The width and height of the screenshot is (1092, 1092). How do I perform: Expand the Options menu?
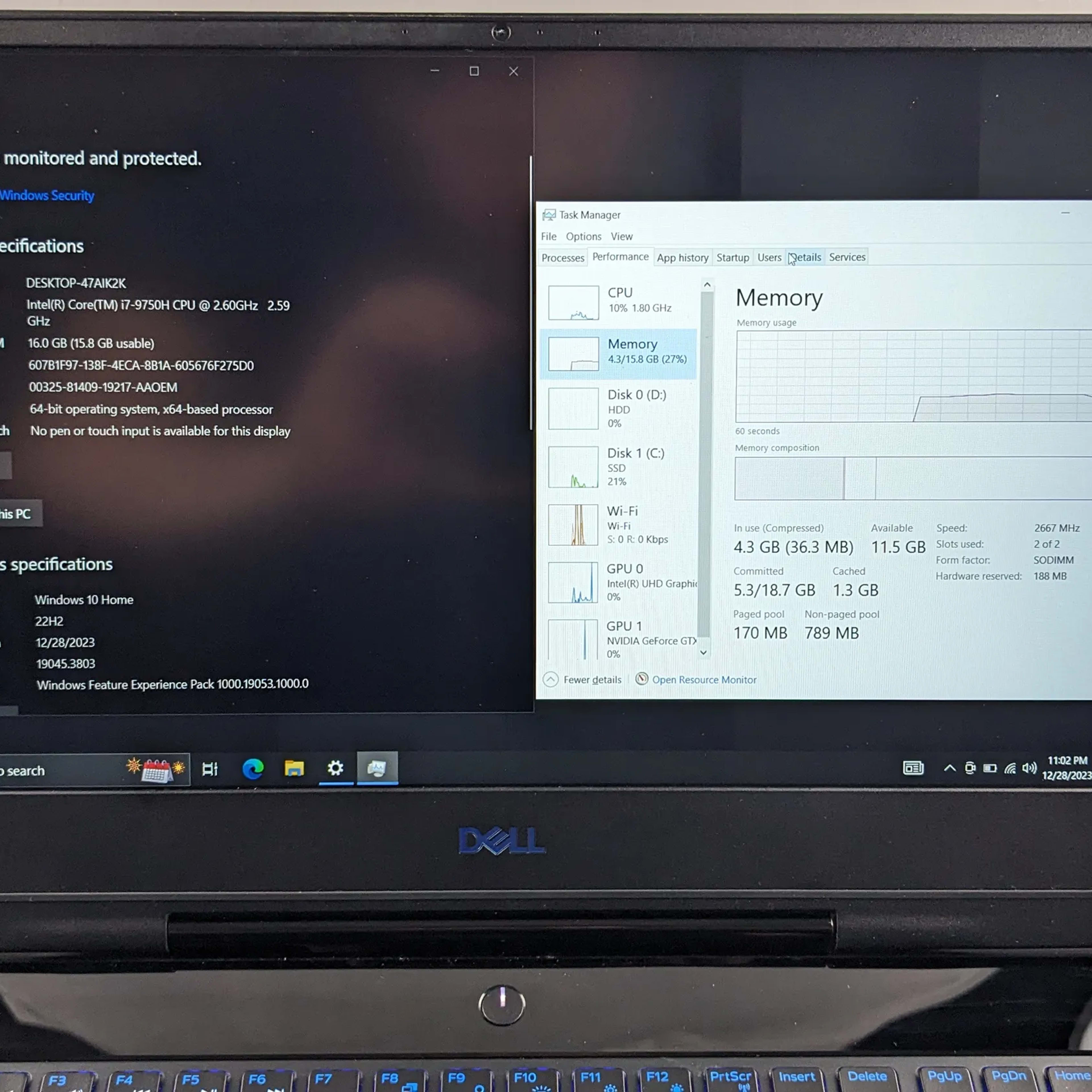pos(583,236)
